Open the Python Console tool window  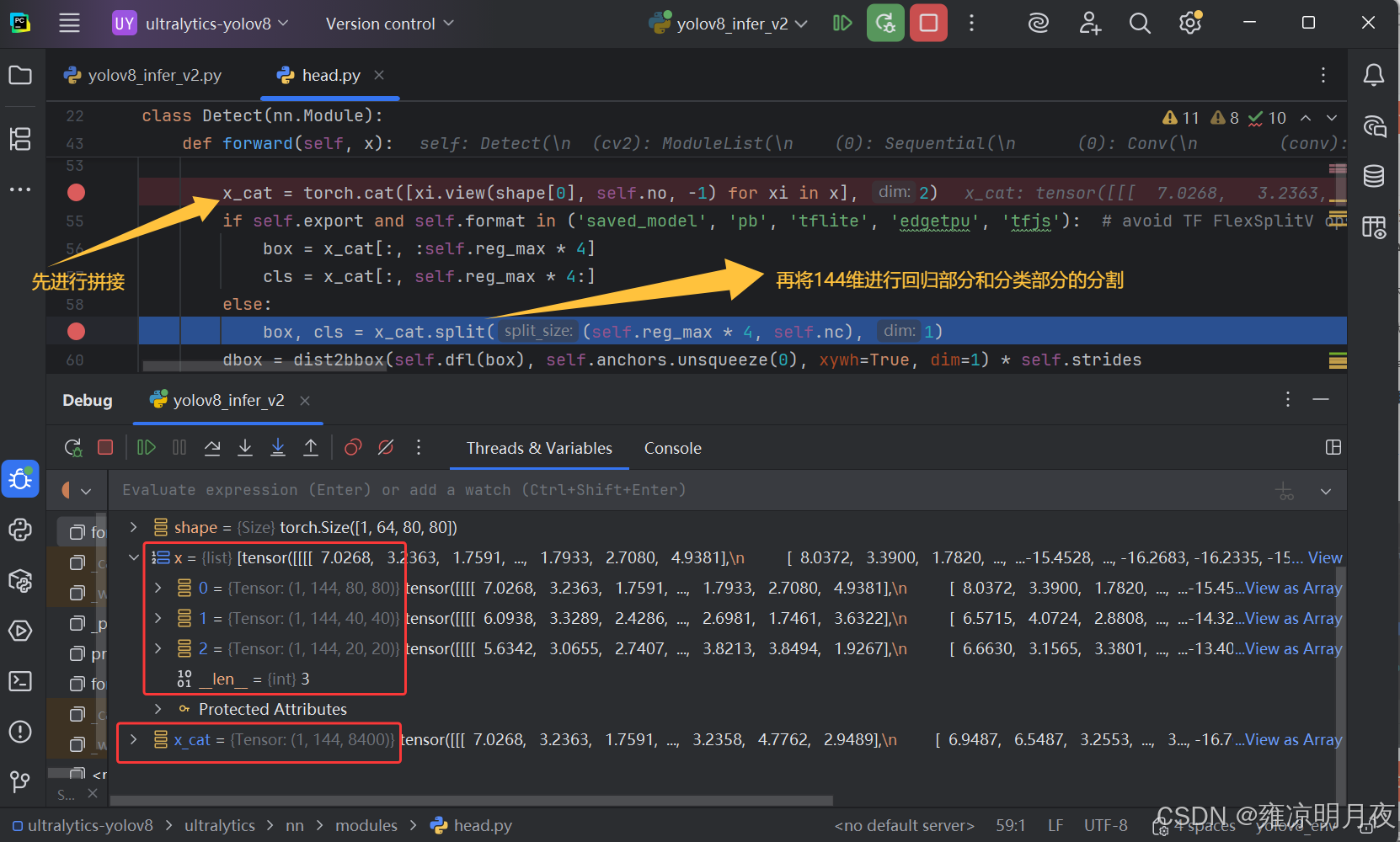(20, 530)
